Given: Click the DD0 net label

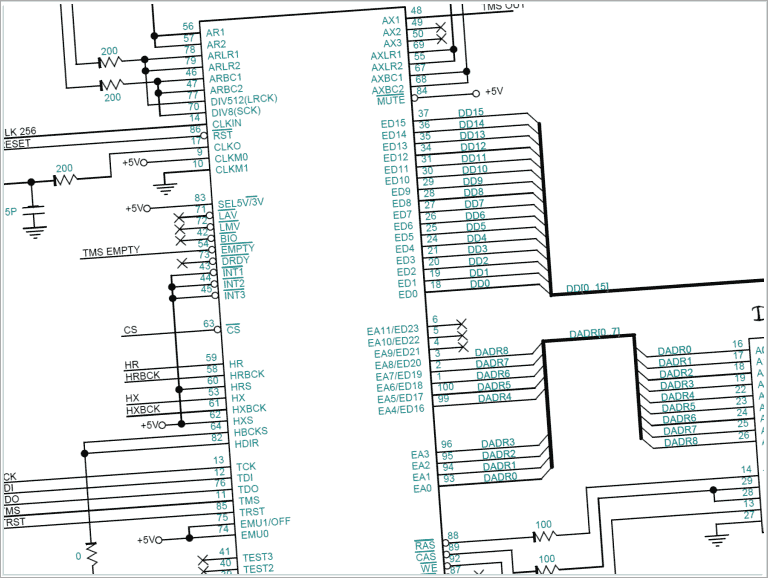Looking at the screenshot, I should [x=480, y=284].
